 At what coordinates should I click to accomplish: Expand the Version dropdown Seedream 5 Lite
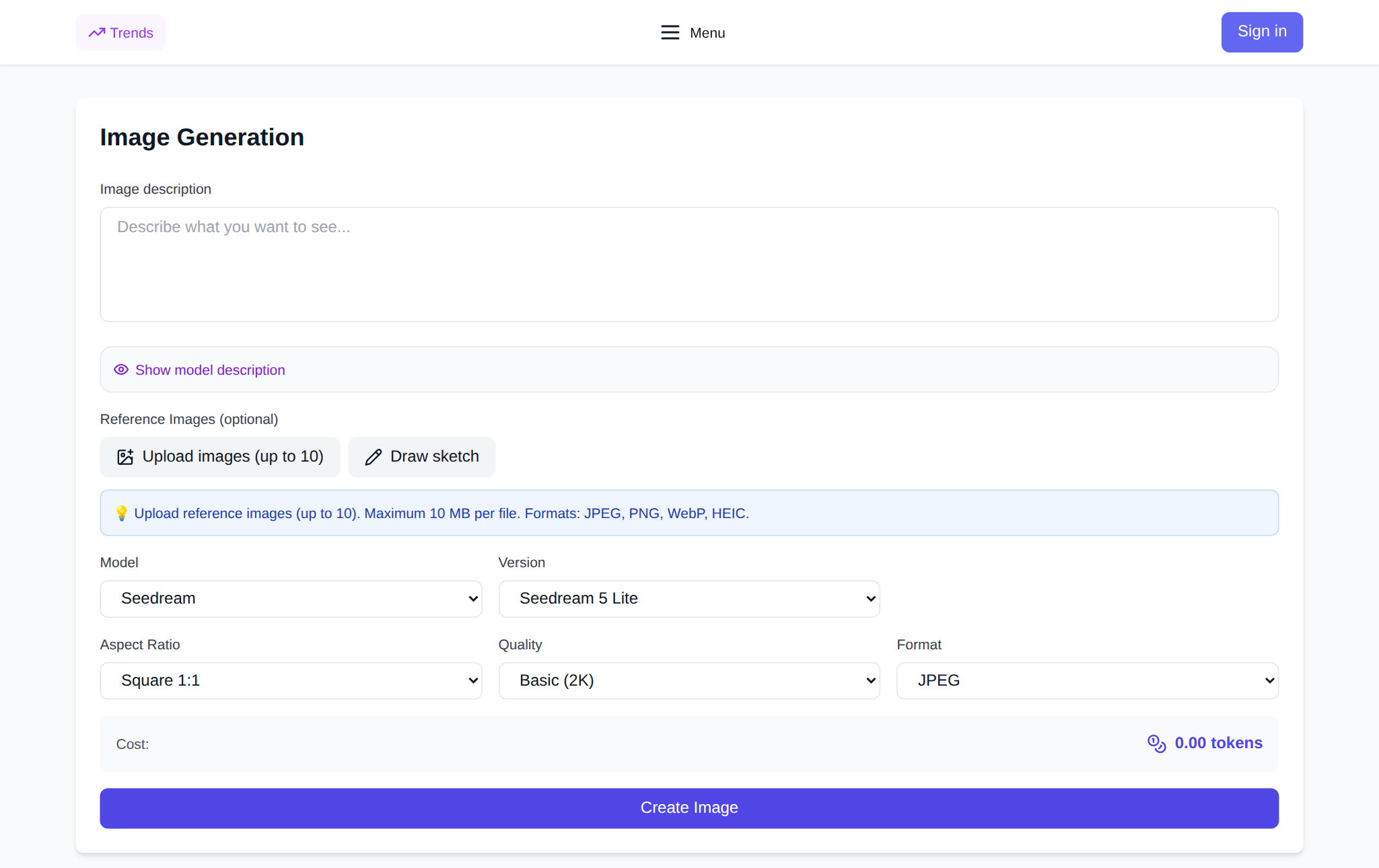coord(689,598)
